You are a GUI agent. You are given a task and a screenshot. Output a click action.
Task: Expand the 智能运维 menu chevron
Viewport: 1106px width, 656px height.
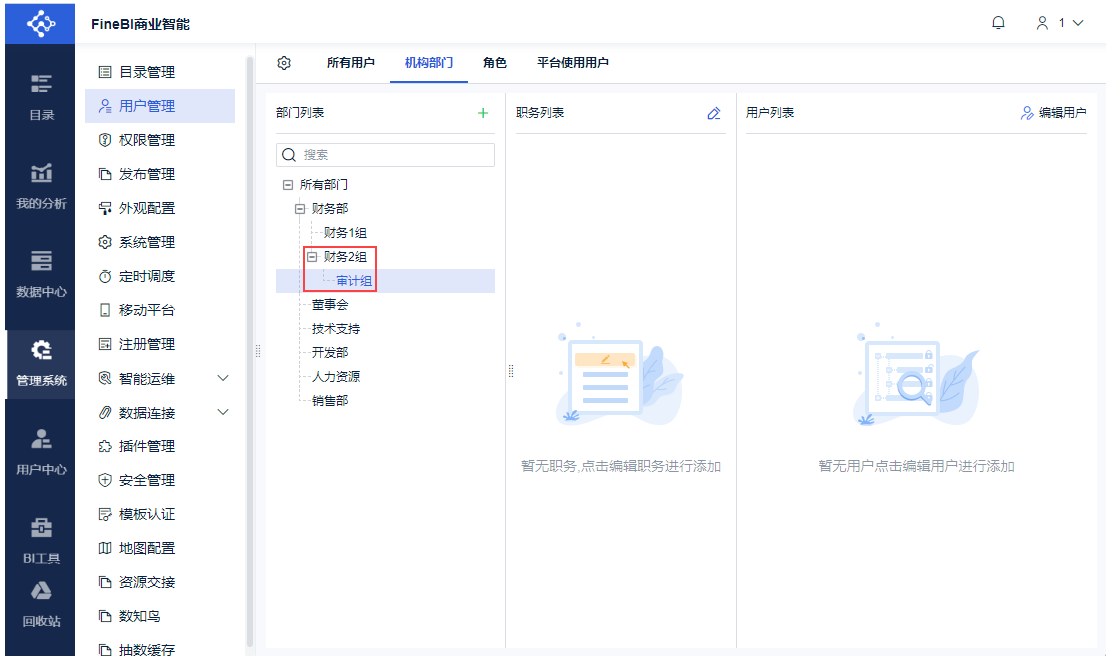(x=223, y=378)
